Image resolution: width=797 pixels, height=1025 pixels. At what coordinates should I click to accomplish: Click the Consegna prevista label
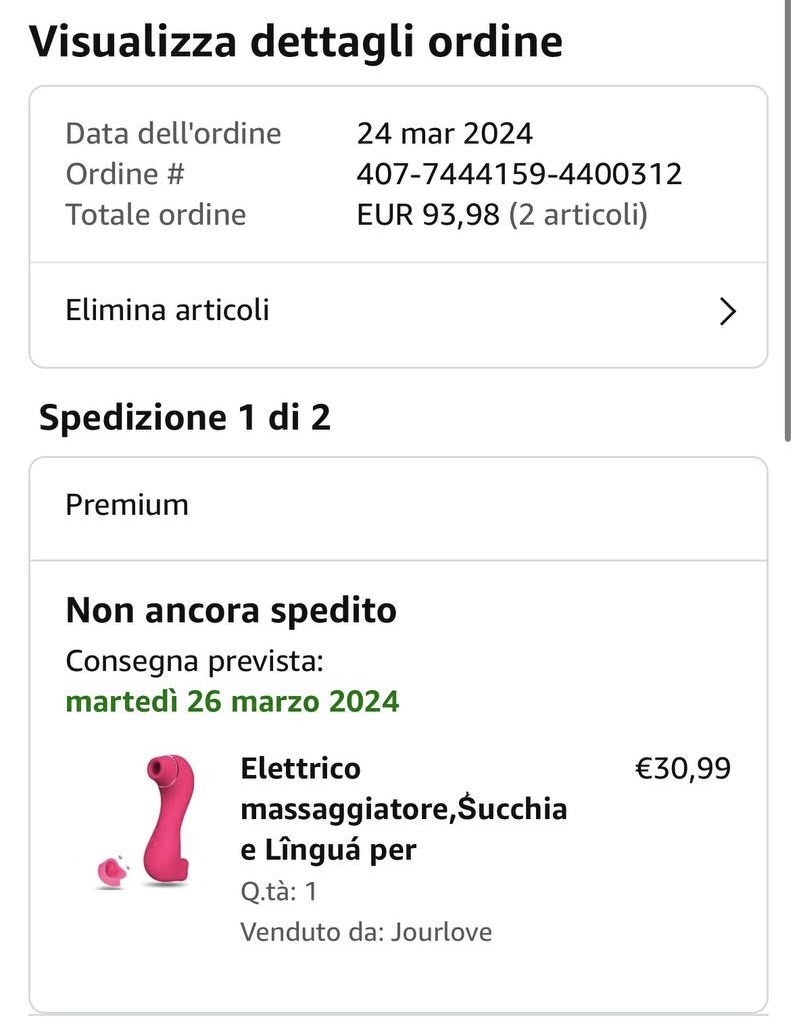195,662
